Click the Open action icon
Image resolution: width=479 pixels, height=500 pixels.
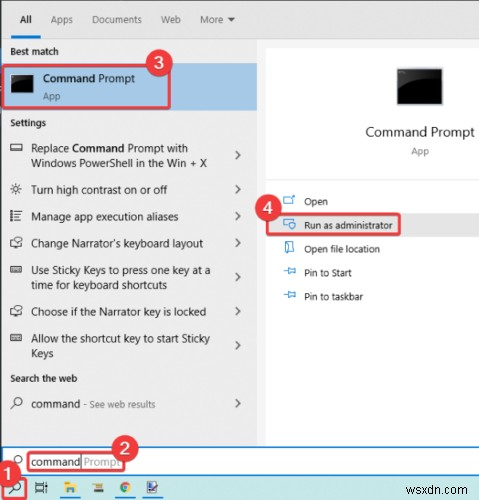[x=289, y=200]
